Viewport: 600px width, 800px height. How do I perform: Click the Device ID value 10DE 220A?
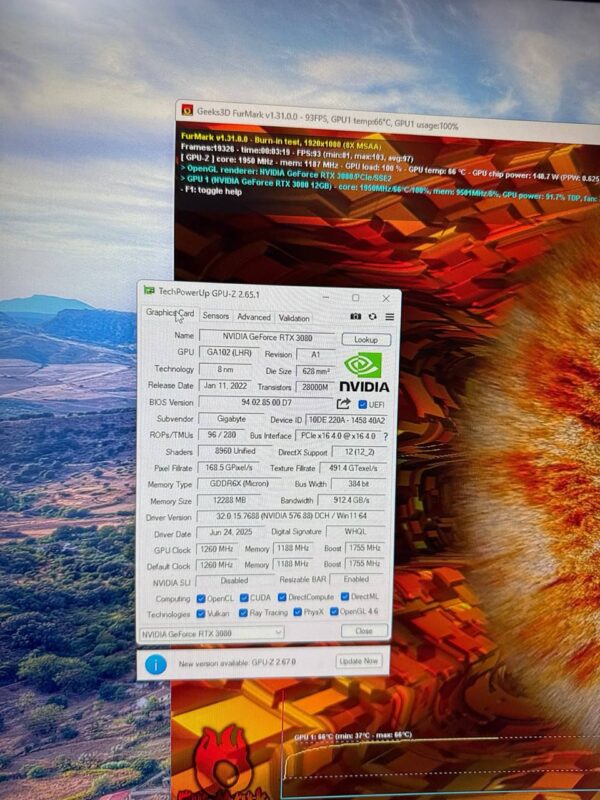tap(346, 420)
